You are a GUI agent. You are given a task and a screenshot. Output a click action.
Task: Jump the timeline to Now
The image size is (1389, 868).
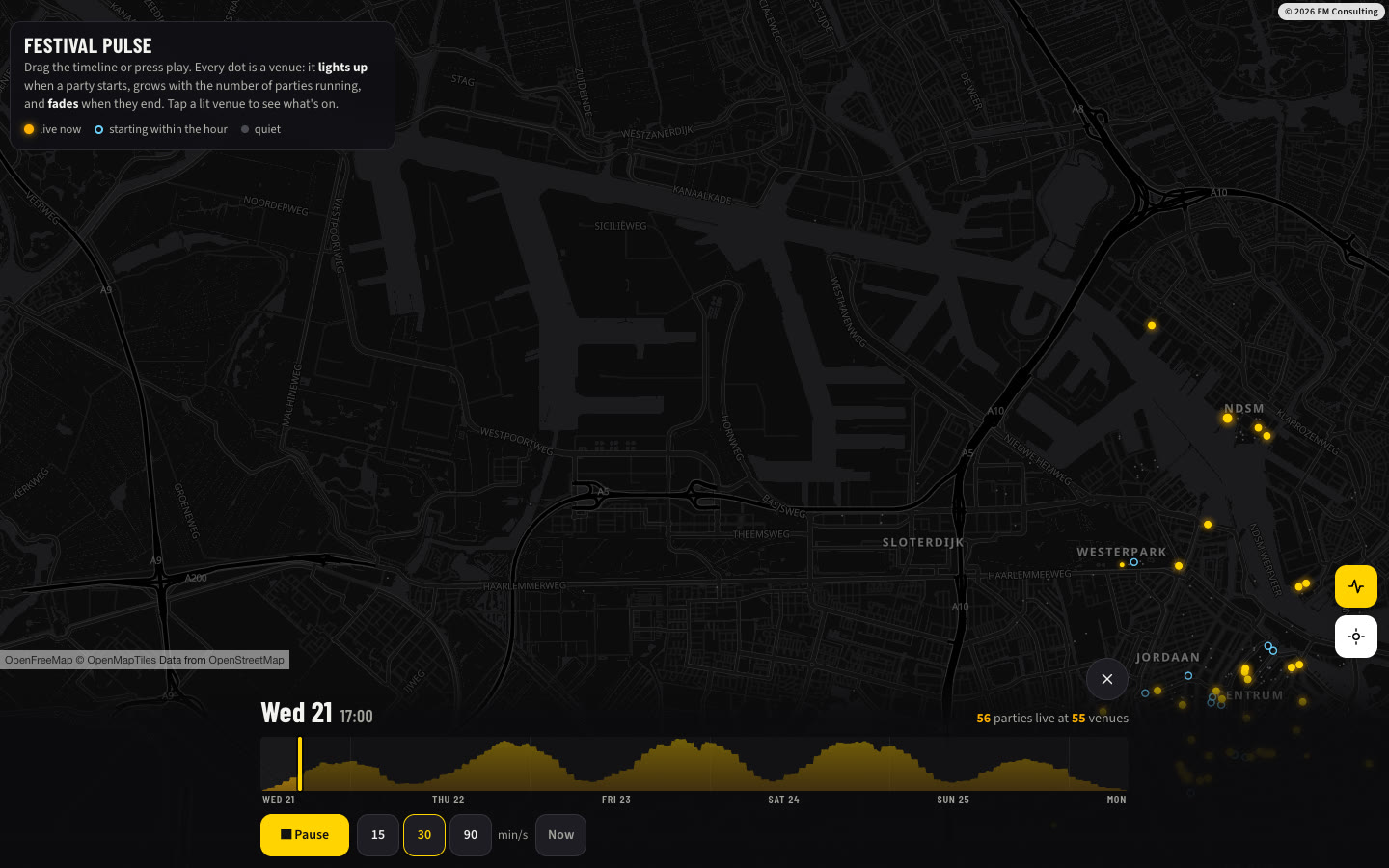tap(560, 835)
